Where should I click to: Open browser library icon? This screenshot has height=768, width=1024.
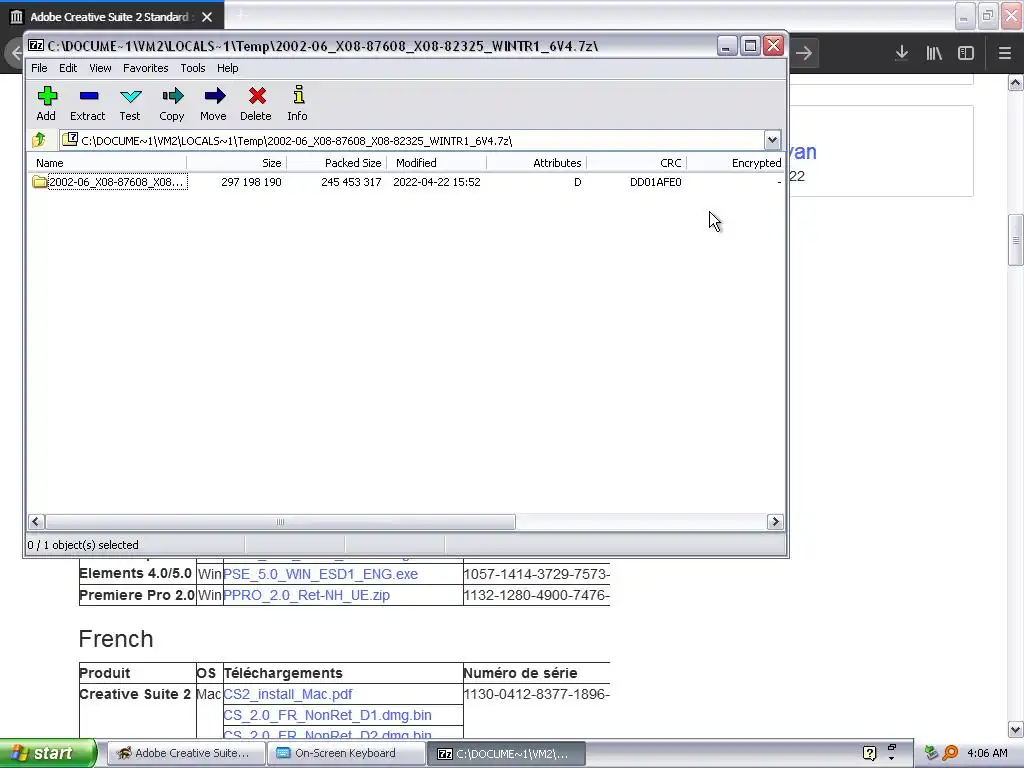(934, 53)
